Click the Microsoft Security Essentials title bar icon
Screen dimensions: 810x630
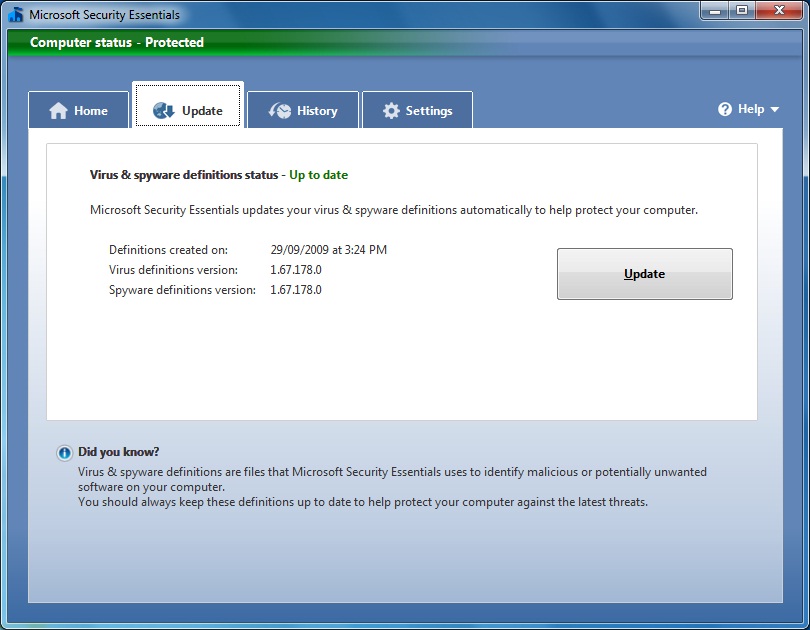pos(15,14)
